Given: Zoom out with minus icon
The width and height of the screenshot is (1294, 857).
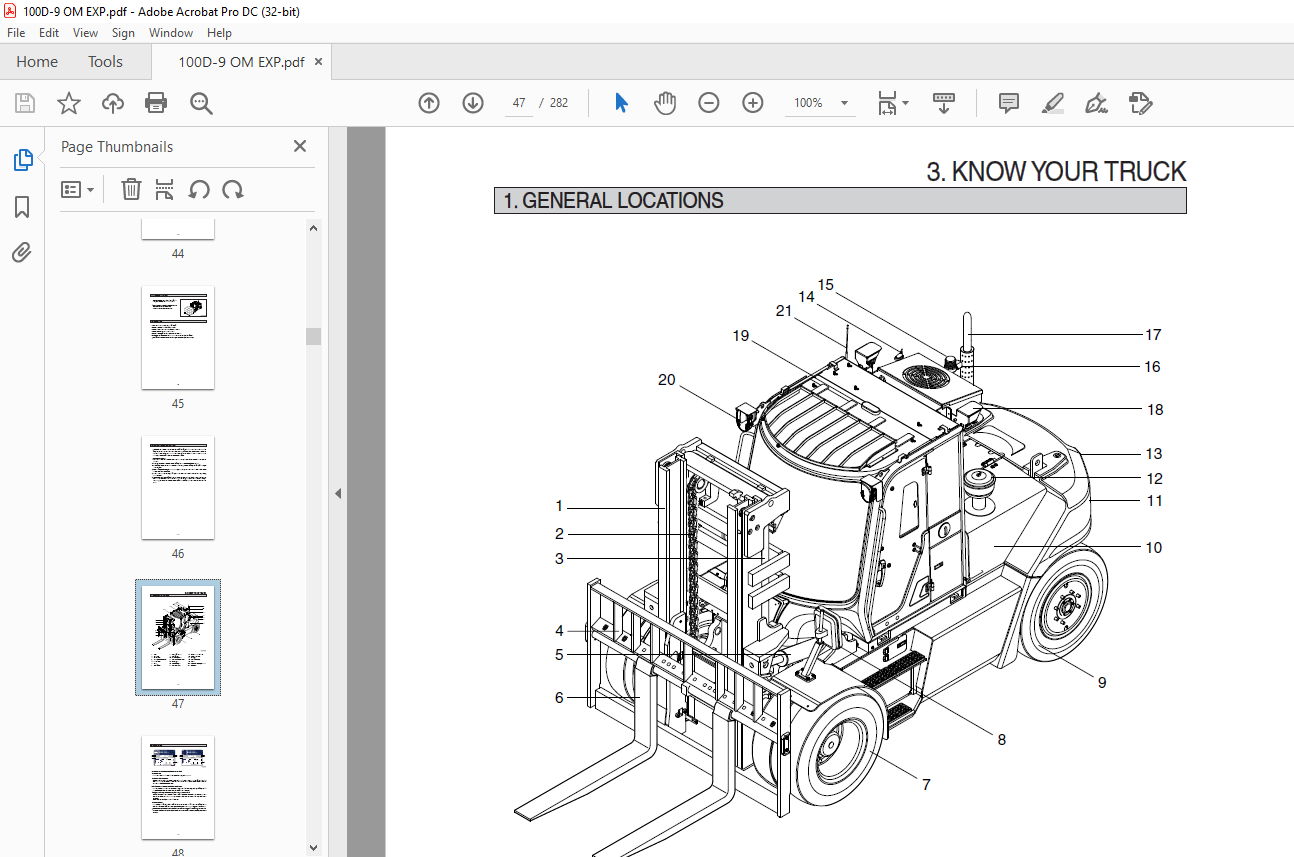Looking at the screenshot, I should (x=709, y=103).
